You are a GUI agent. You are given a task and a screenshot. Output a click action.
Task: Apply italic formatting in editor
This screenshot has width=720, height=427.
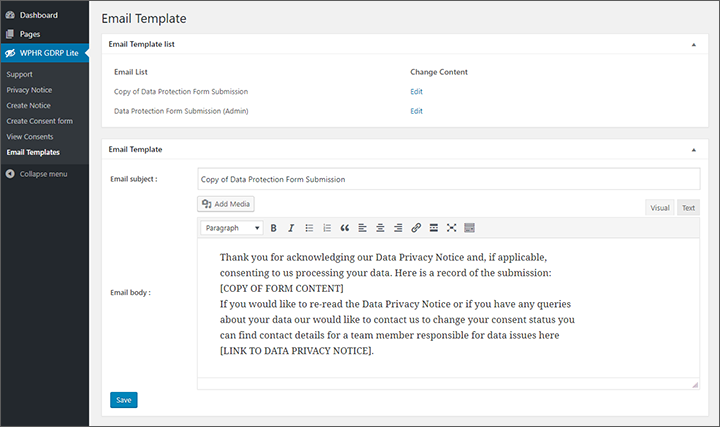click(x=291, y=228)
